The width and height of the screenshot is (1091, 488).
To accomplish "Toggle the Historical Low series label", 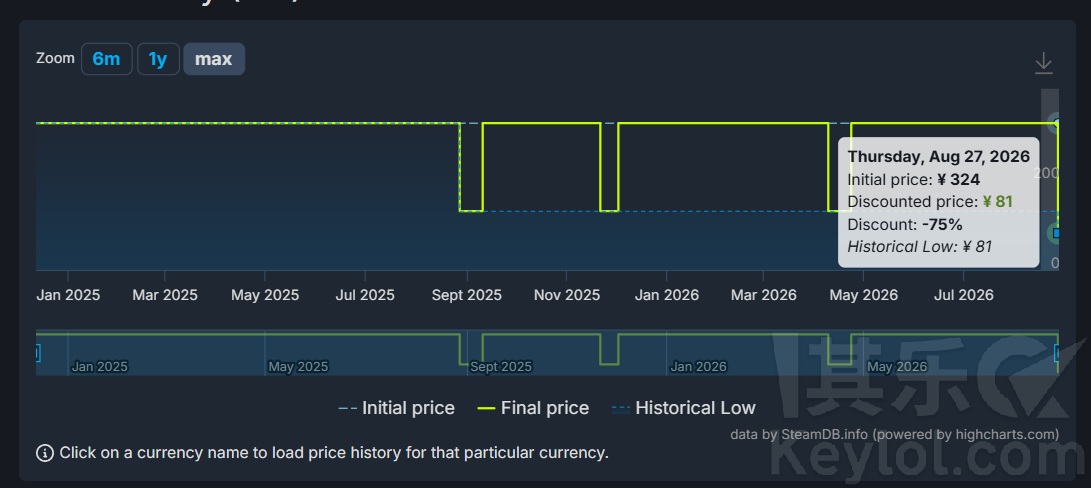I will (695, 408).
